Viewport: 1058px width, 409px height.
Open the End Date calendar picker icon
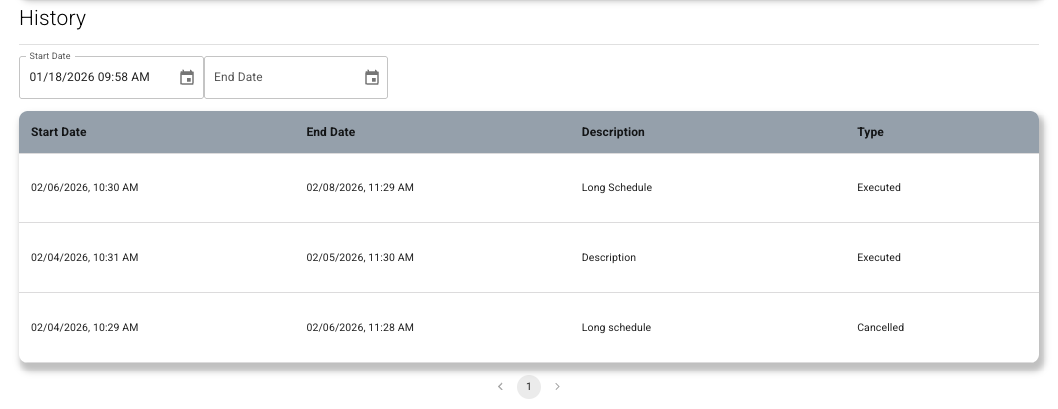(372, 78)
